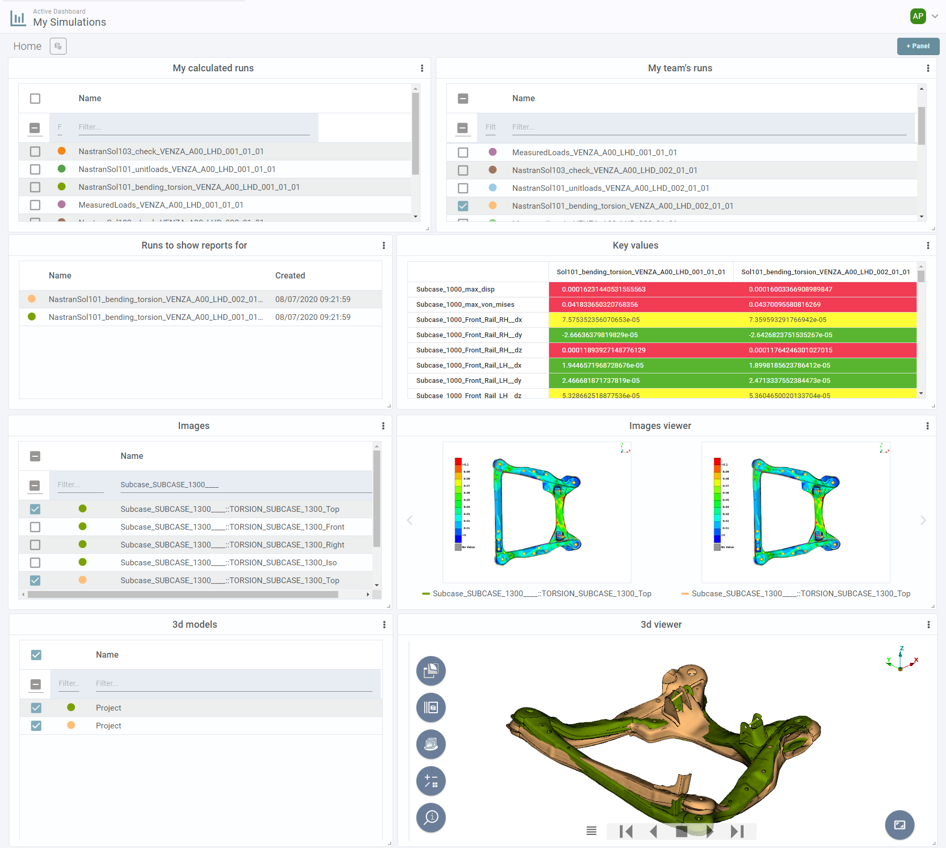This screenshot has height=848, width=946.
Task: Skip to last frame in 3d viewer playback
Action: pos(737,831)
